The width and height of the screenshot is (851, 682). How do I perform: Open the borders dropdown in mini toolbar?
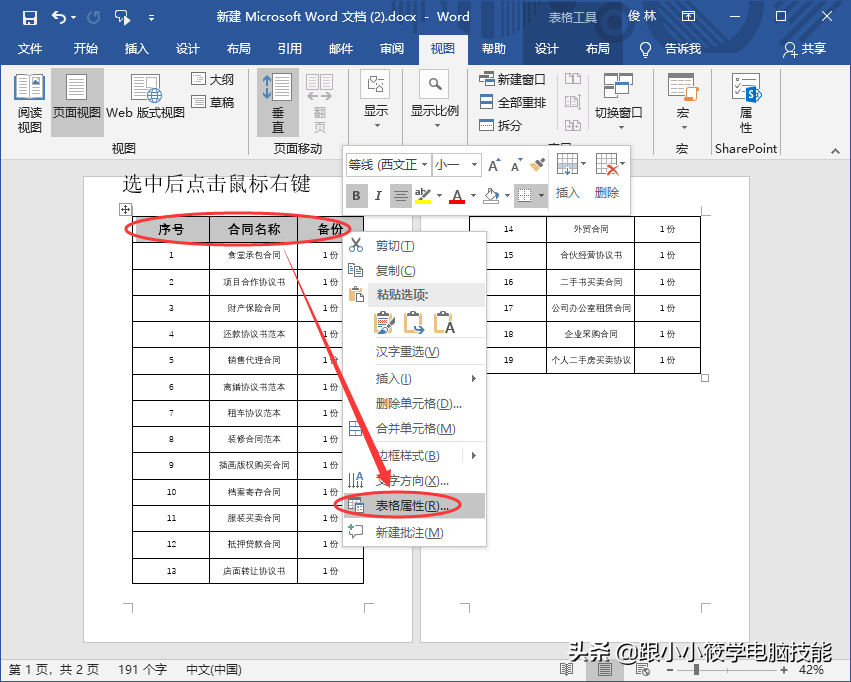(x=541, y=196)
